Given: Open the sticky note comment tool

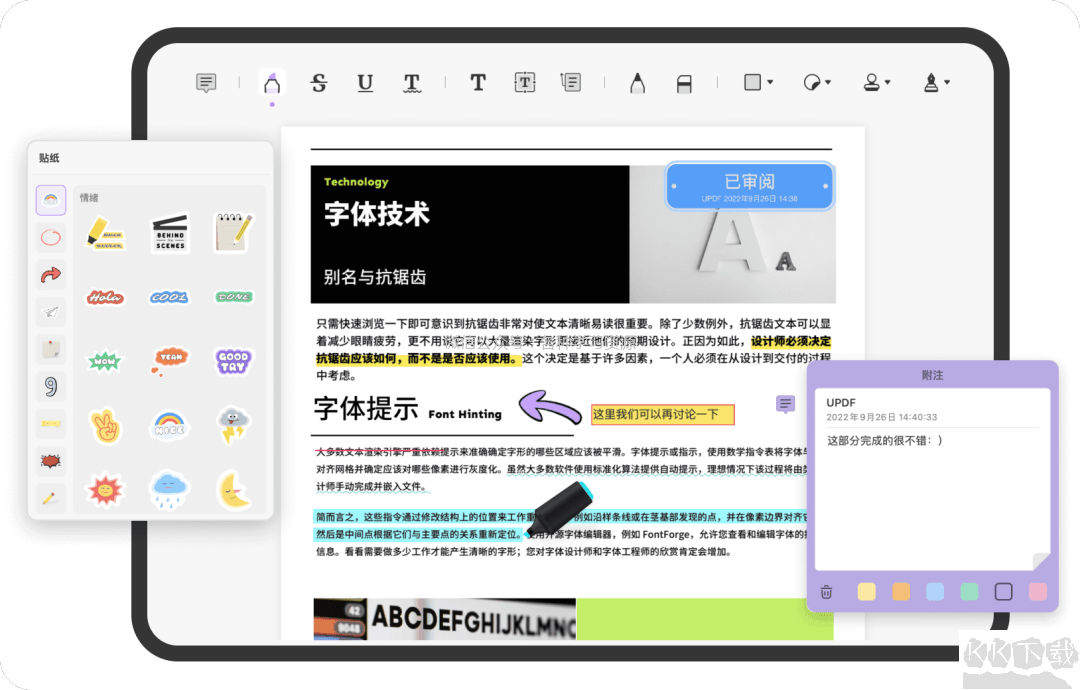Looking at the screenshot, I should tap(206, 83).
